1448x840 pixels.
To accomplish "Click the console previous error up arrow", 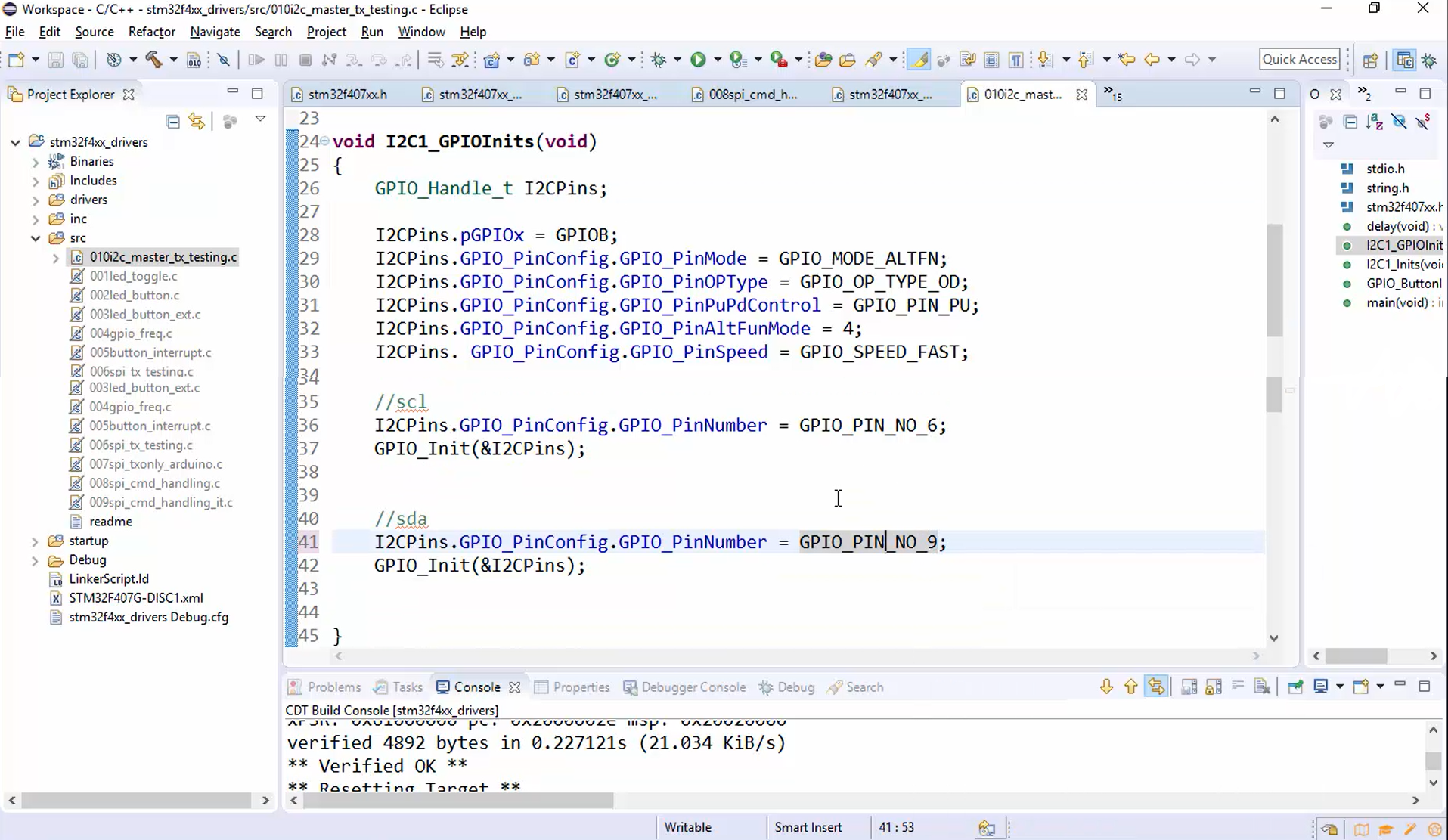I will point(1131,687).
